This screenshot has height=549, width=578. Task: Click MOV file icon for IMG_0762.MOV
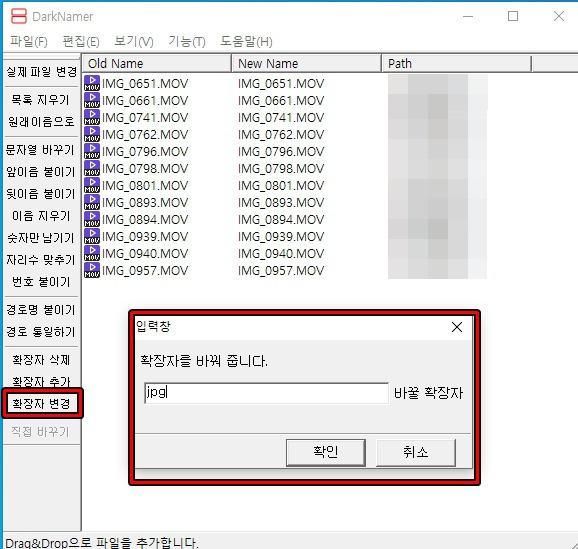pos(92,134)
